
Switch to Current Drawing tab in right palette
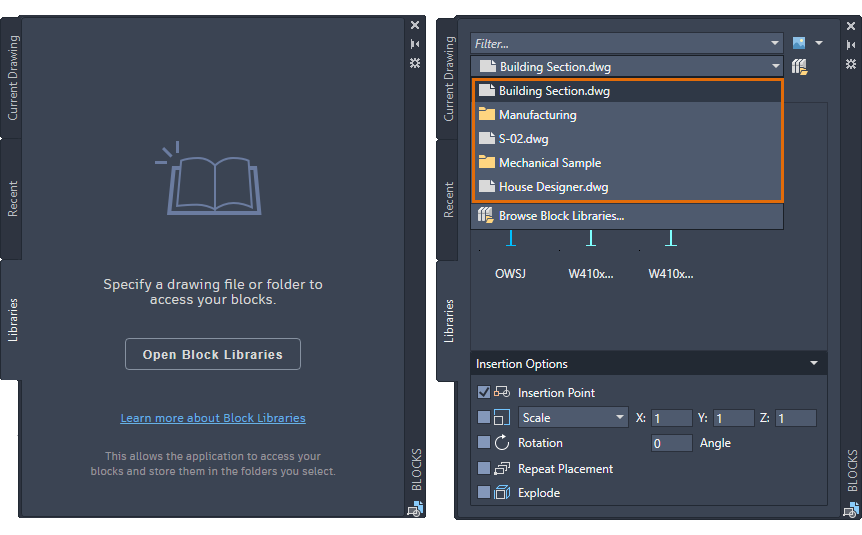click(x=449, y=79)
